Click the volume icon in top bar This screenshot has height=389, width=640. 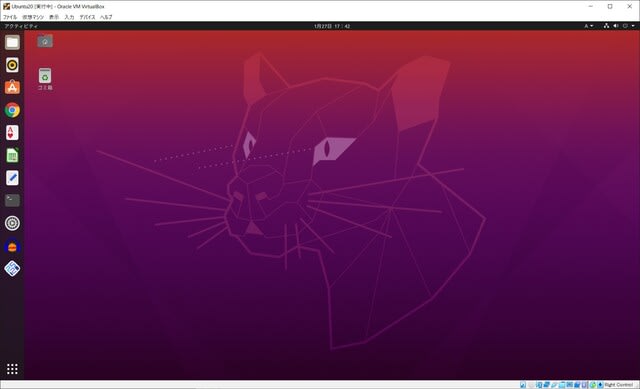[x=616, y=26]
